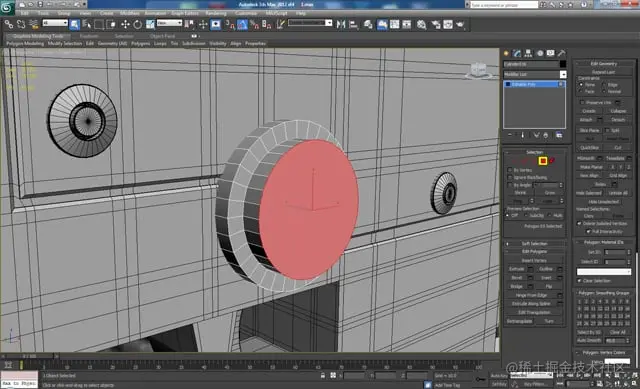Select the SubObj preview selection radio
Screen dimensions: 640x389
526,215
